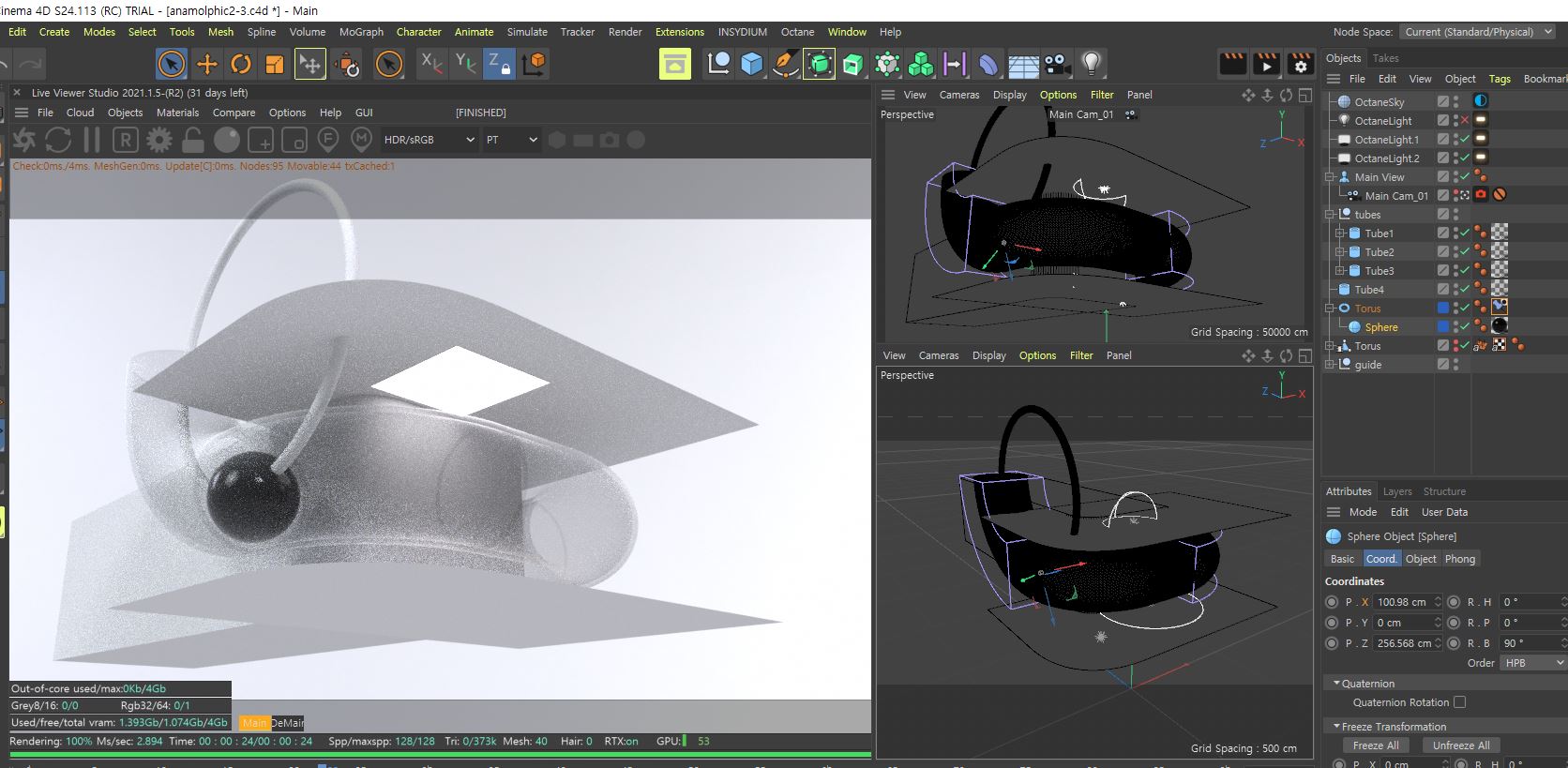Enable the Quaternion Rotation checkbox

click(1459, 702)
